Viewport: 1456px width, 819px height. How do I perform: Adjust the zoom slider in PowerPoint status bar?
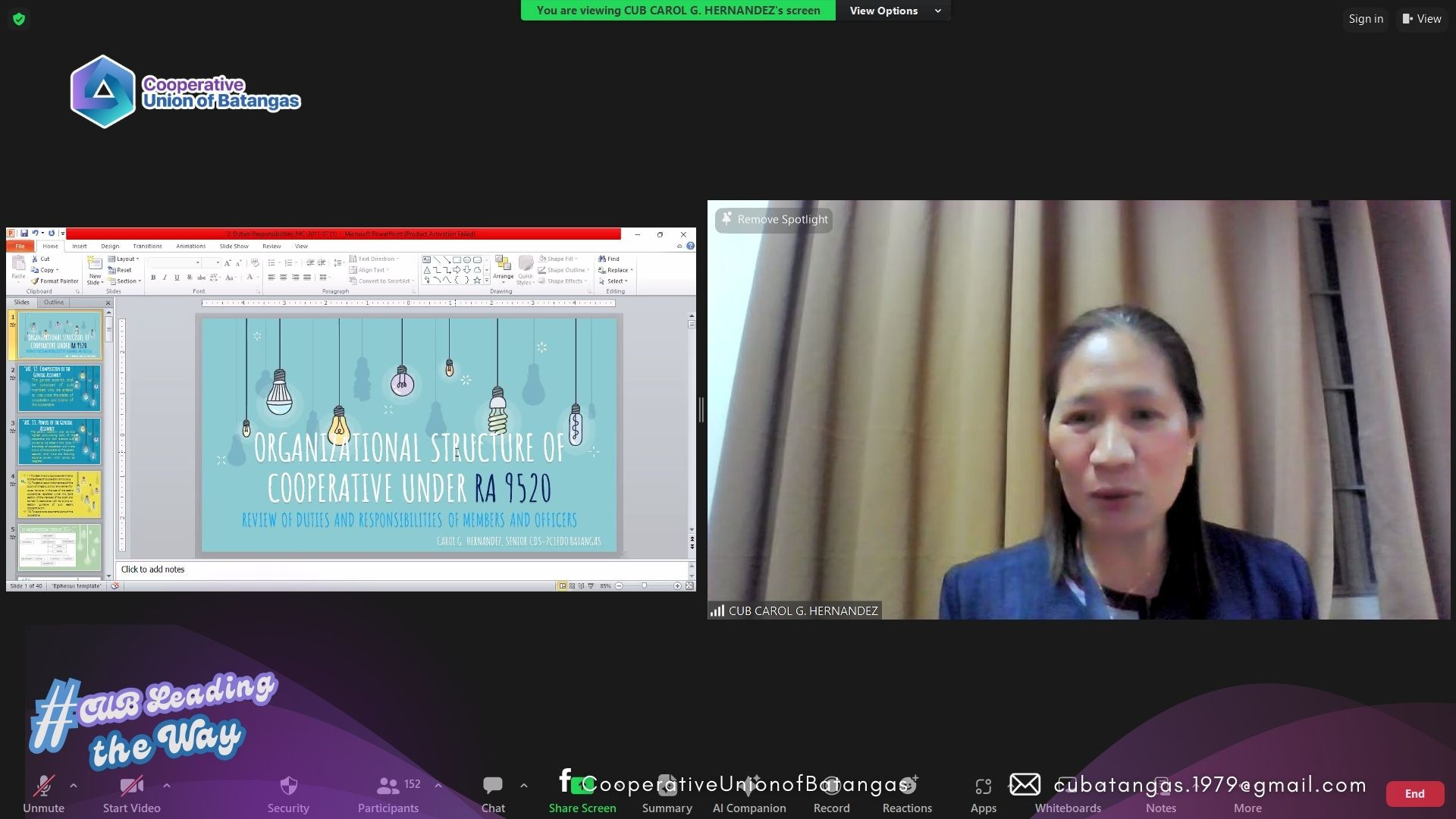(645, 585)
